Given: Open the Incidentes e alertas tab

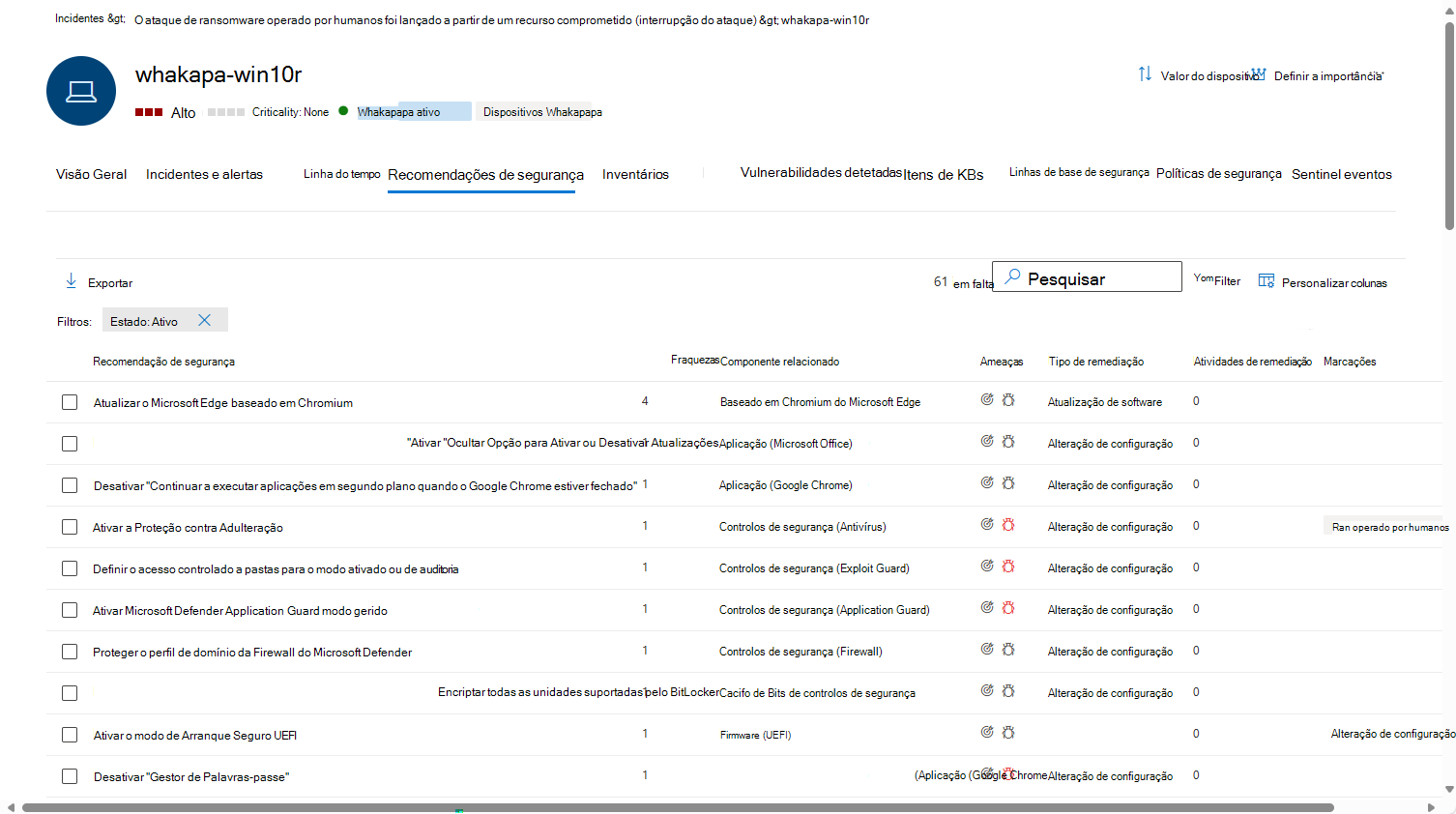Looking at the screenshot, I should [204, 174].
